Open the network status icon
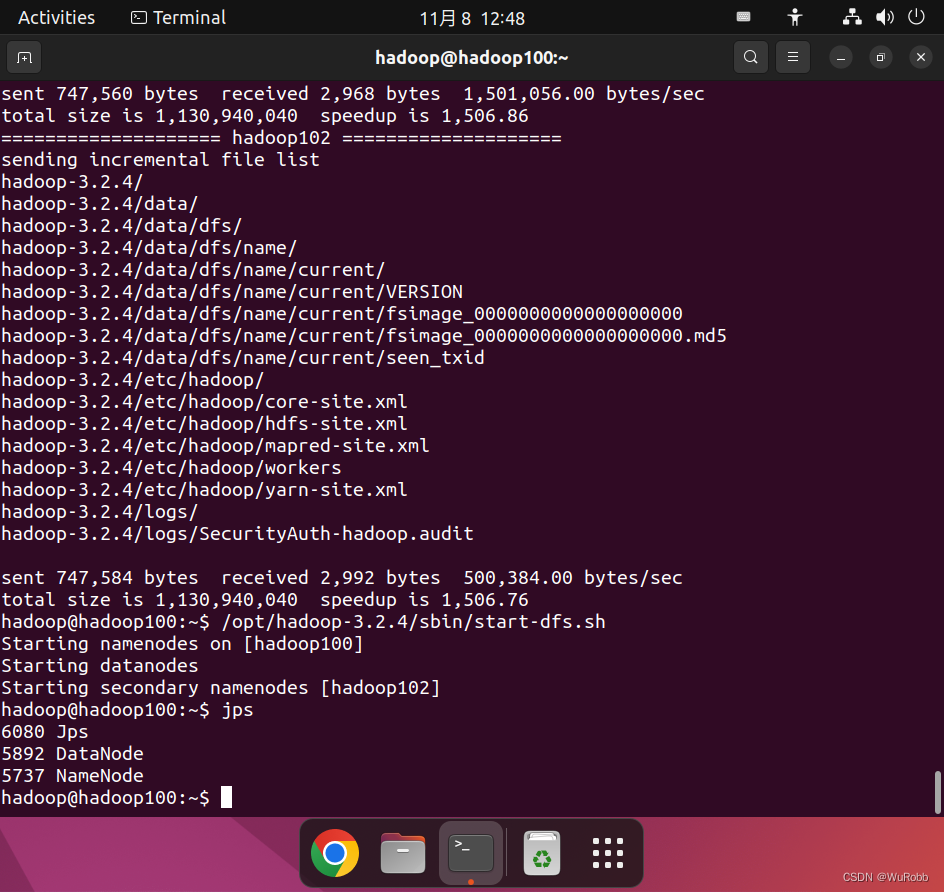Screen dimensions: 944x892 (852, 17)
